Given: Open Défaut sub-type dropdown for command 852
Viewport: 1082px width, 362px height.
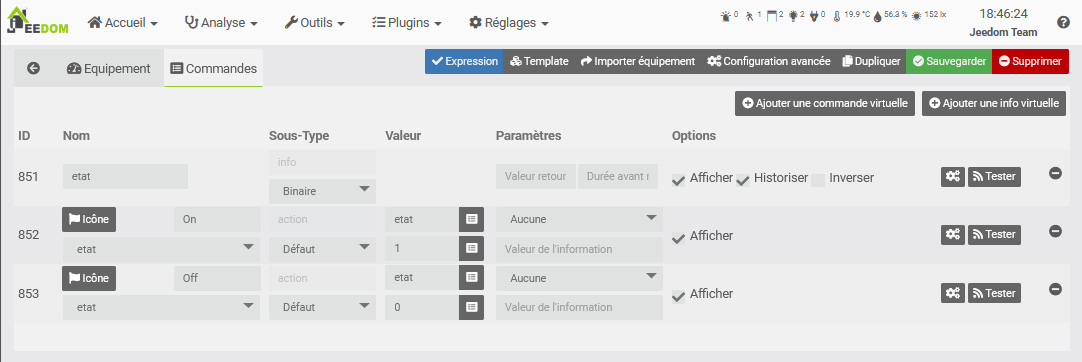Looking at the screenshot, I should pyautogui.click(x=322, y=249).
